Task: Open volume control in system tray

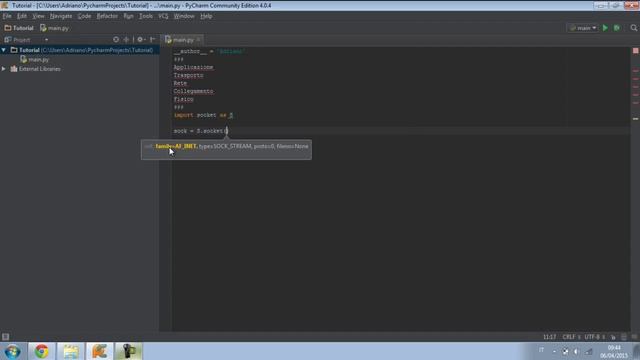Action: [x=576, y=351]
